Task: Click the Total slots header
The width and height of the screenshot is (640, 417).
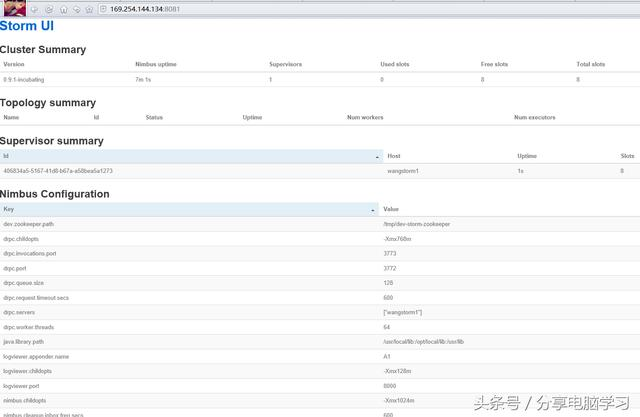Action: [591, 64]
